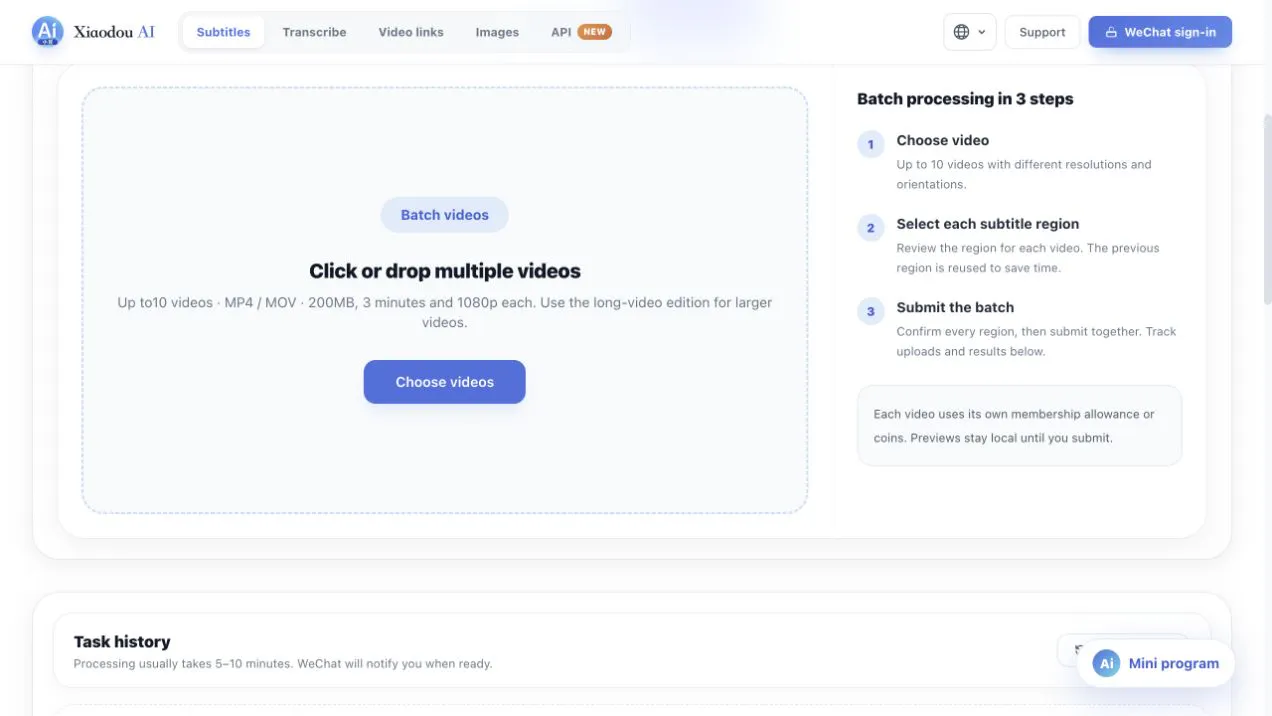Click the step 1 badge beside Choose video

870,145
